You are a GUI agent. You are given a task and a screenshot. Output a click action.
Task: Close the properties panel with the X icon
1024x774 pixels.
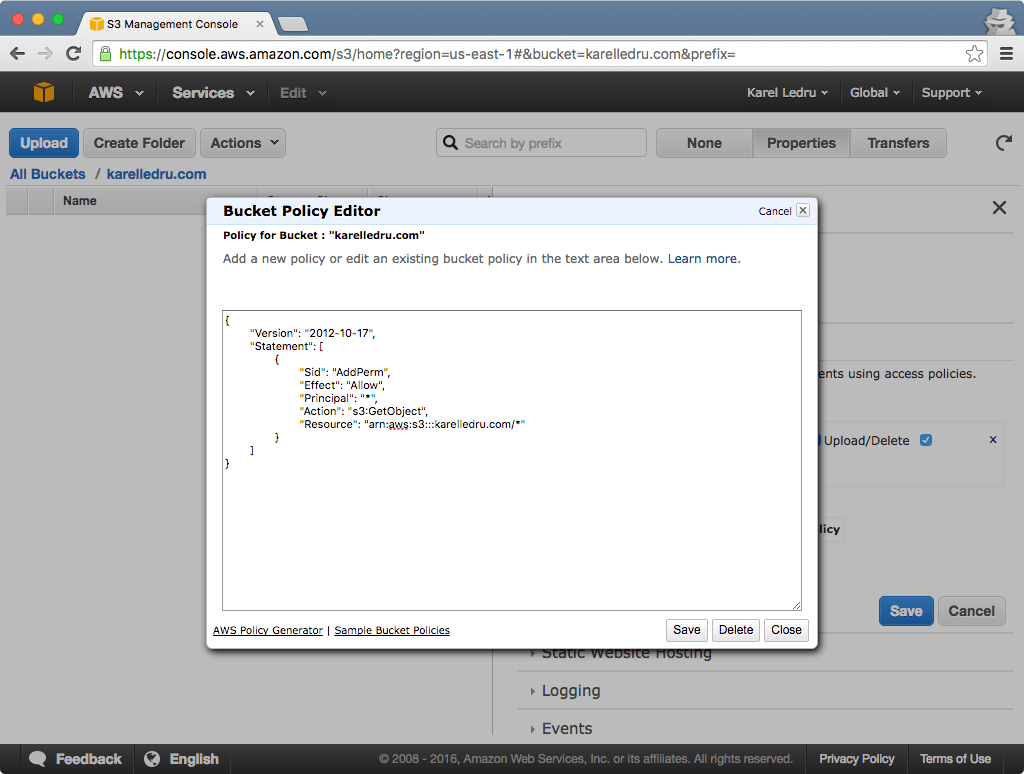pos(999,207)
